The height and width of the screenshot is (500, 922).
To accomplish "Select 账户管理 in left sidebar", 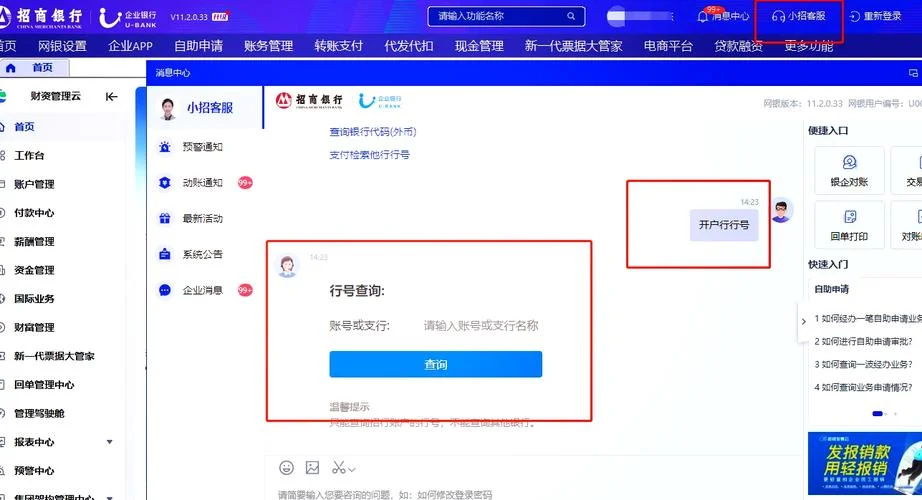I will 34,184.
